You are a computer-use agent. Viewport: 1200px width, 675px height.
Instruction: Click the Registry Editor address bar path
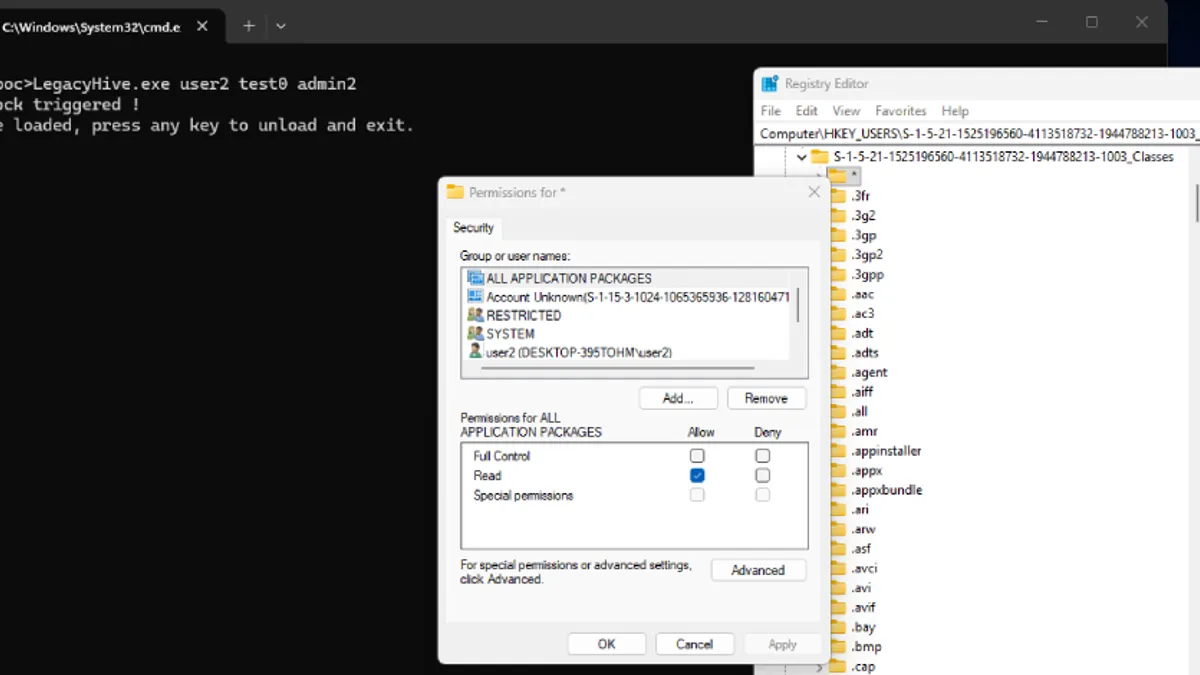tap(978, 133)
